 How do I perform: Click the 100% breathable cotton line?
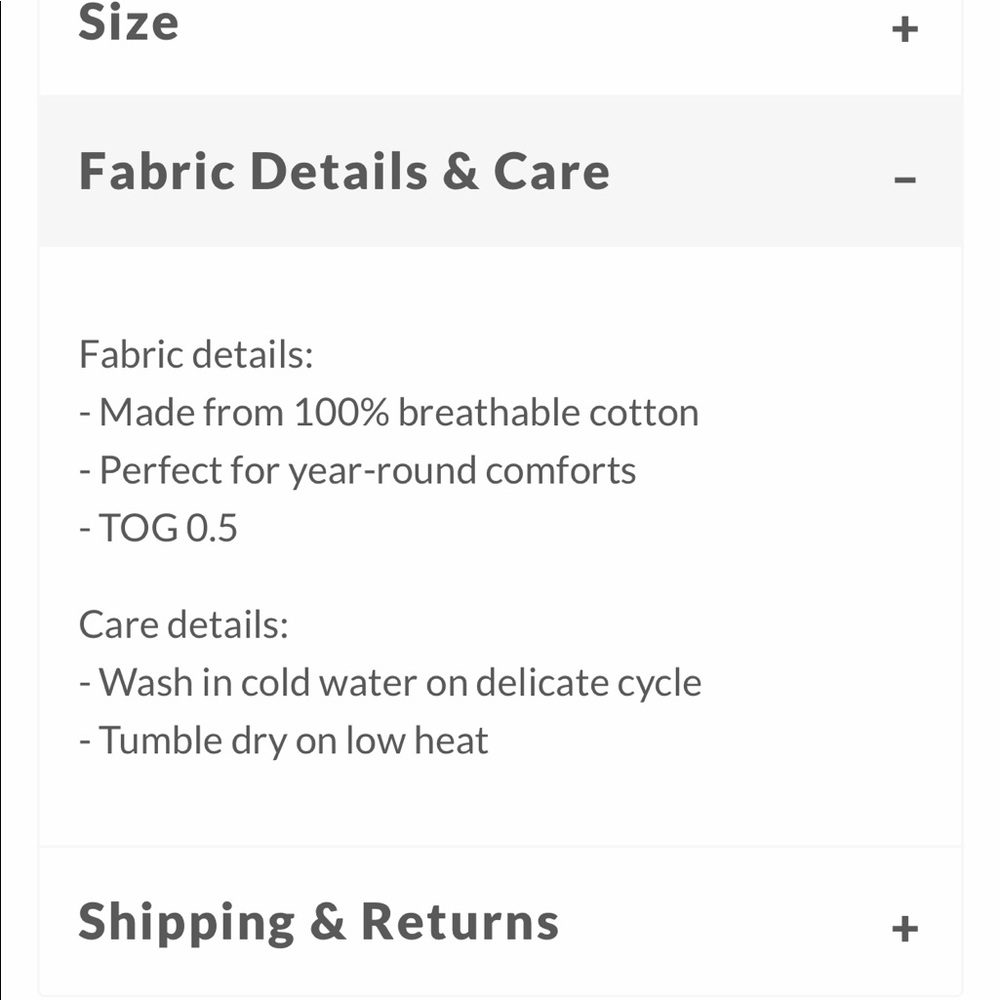pos(389,411)
